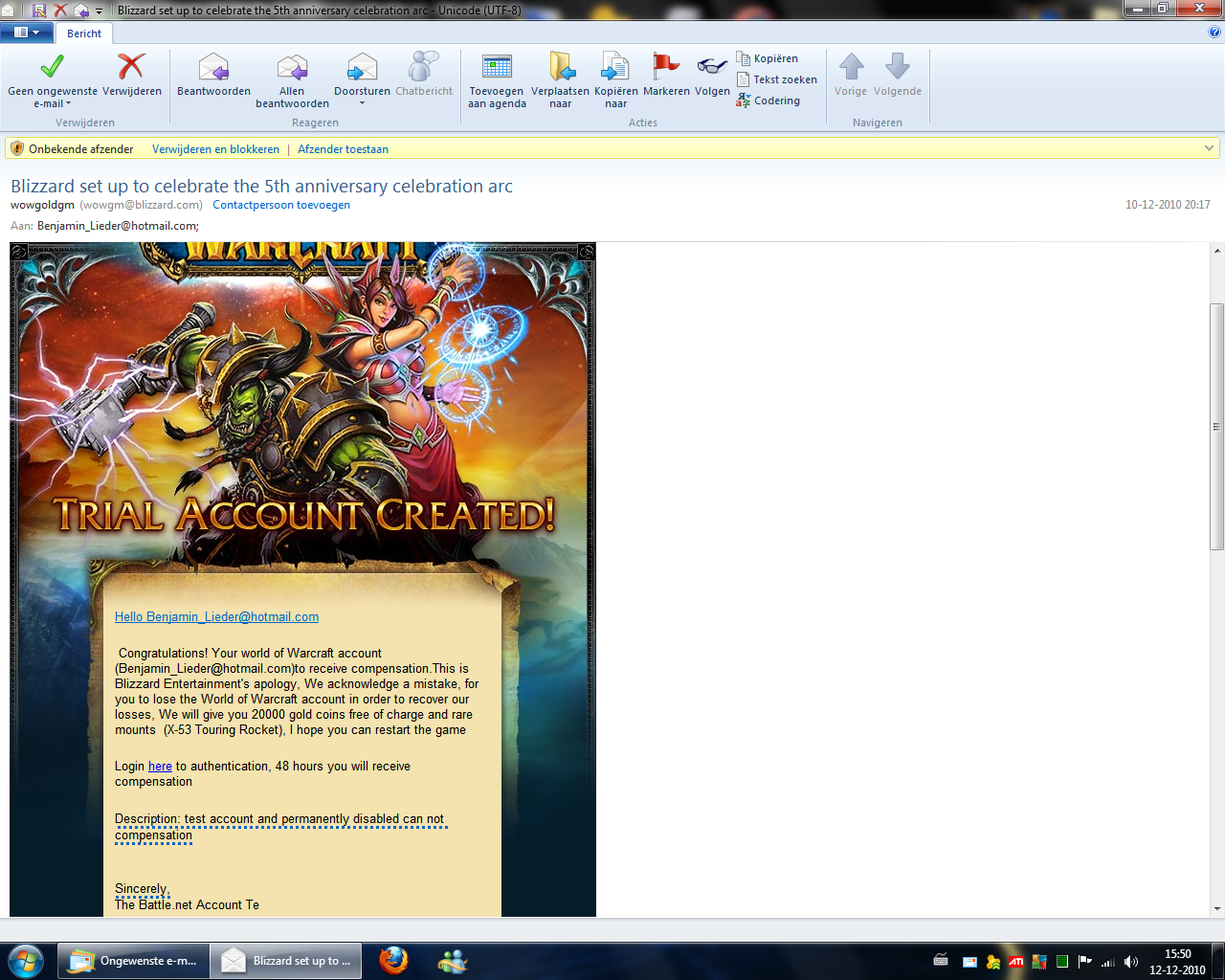The image size is (1225, 980).
Task: Click the Trial Account Created banner image
Action: (x=303, y=515)
